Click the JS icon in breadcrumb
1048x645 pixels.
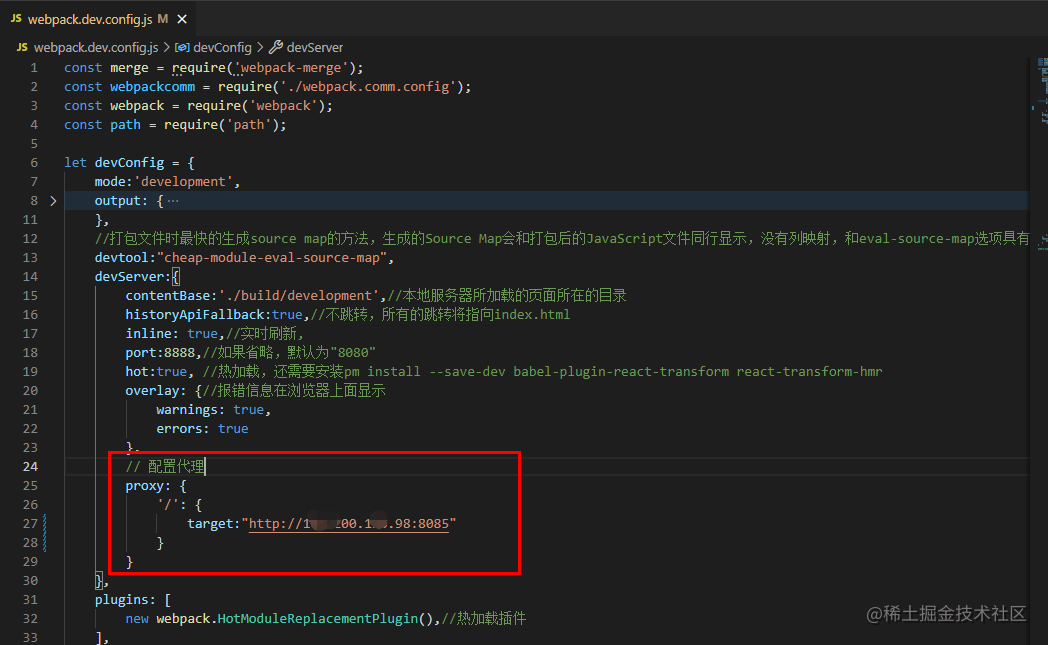coord(22,47)
